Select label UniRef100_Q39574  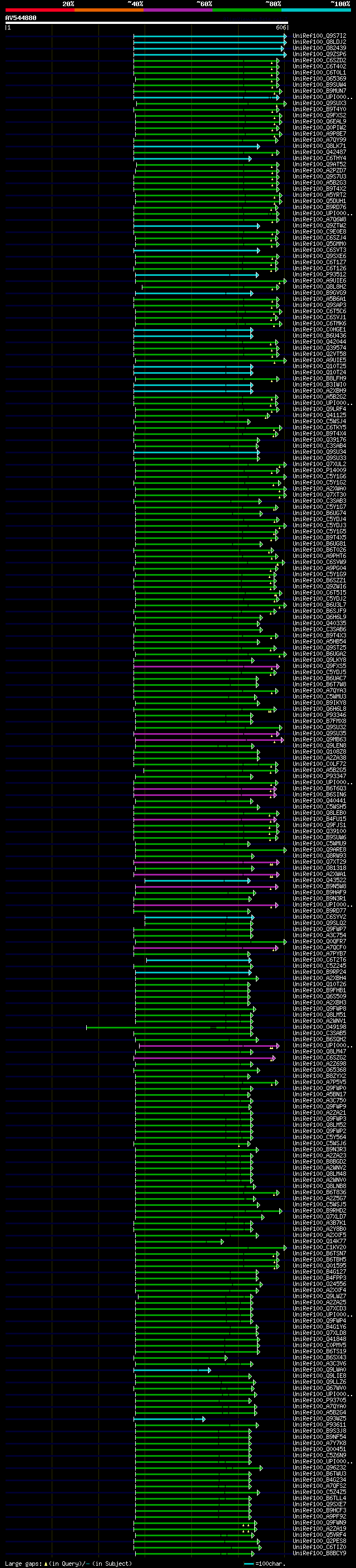tap(319, 348)
